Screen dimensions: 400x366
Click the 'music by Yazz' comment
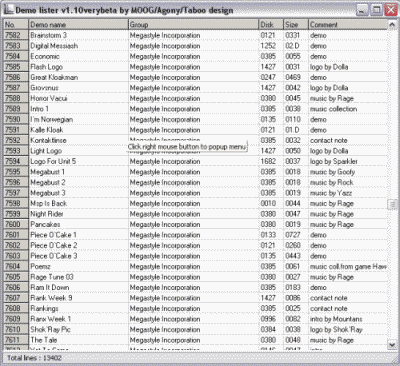tap(331, 193)
